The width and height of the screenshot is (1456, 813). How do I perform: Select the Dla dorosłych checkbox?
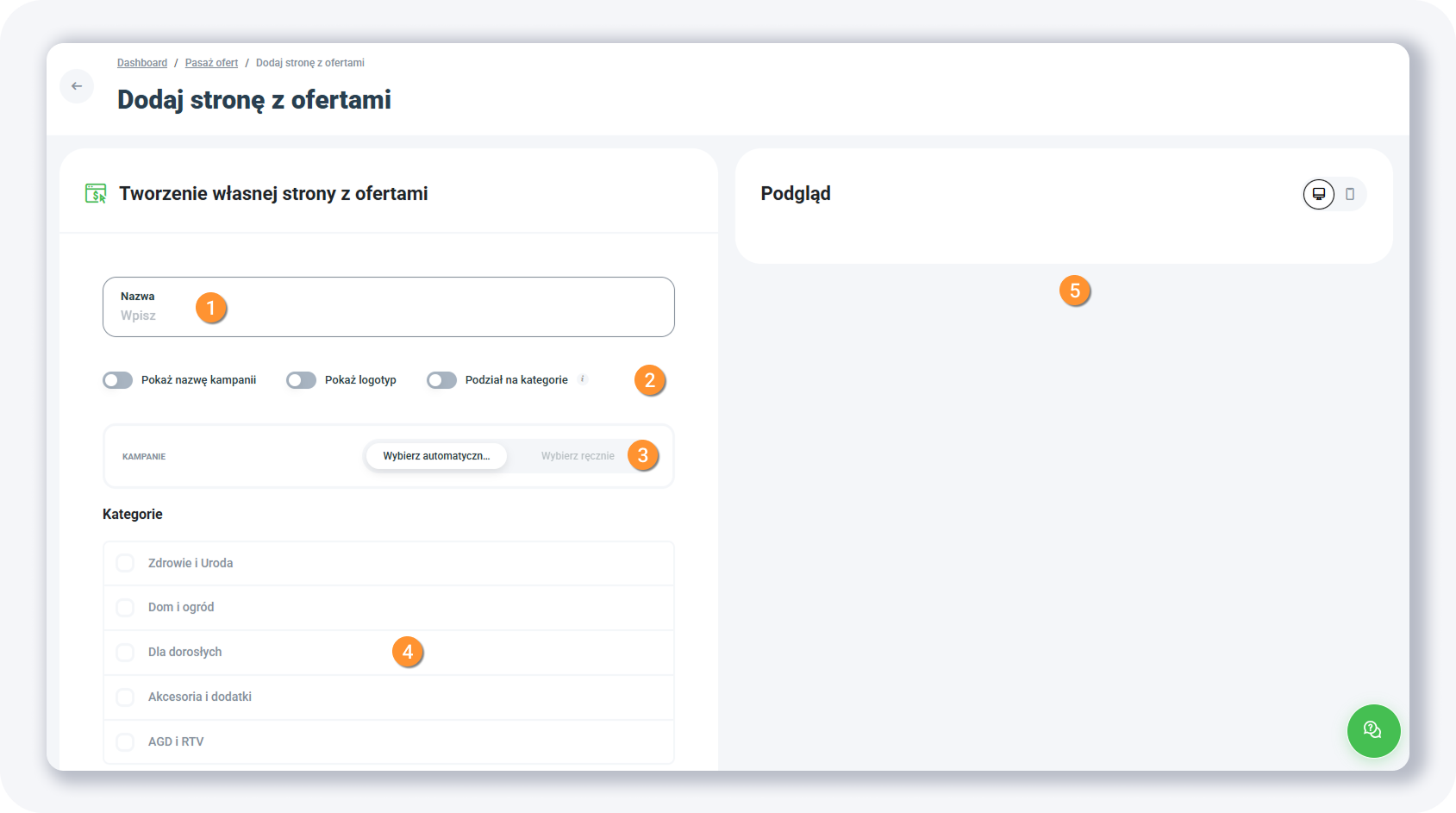(126, 653)
